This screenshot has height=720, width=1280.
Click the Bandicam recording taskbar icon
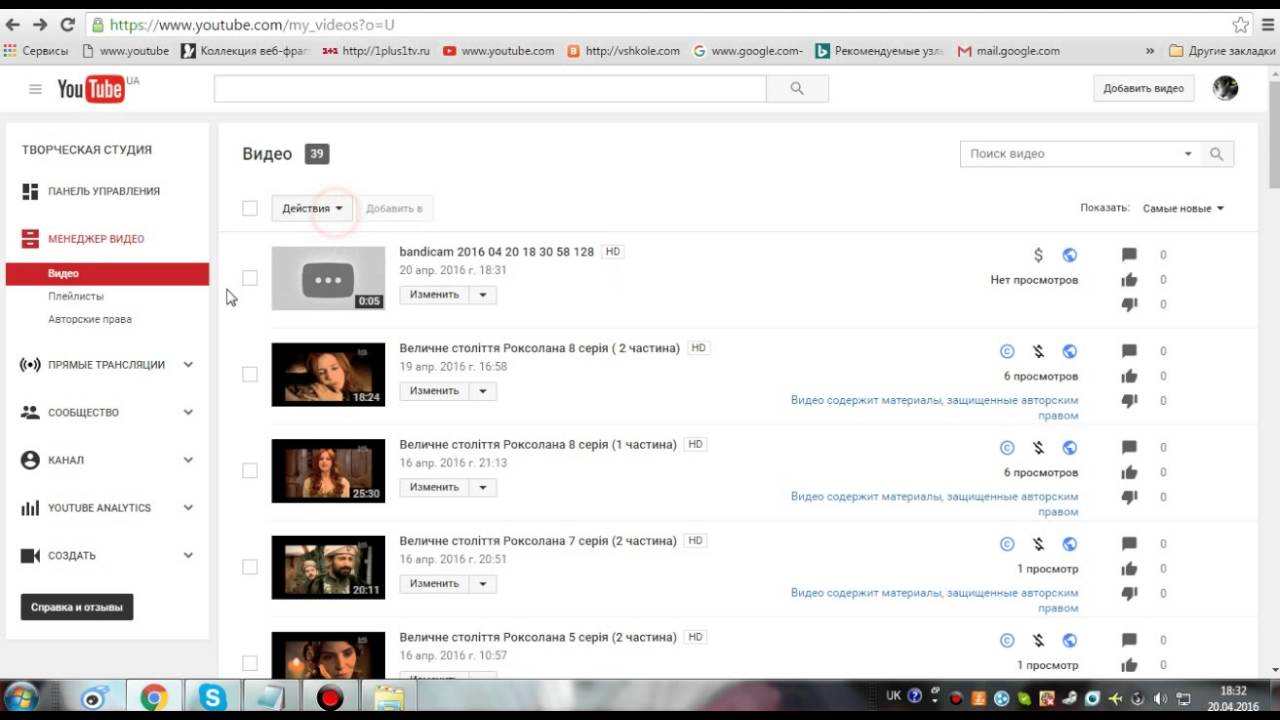click(x=329, y=697)
